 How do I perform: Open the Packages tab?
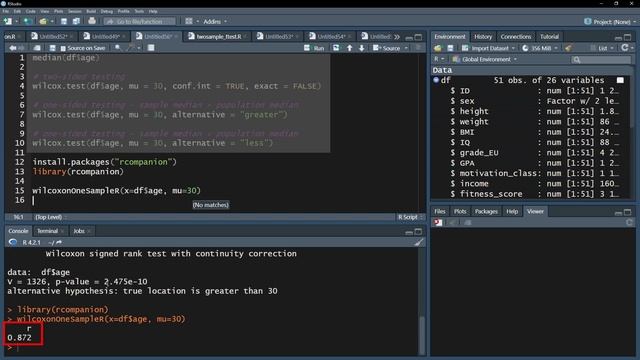click(486, 211)
